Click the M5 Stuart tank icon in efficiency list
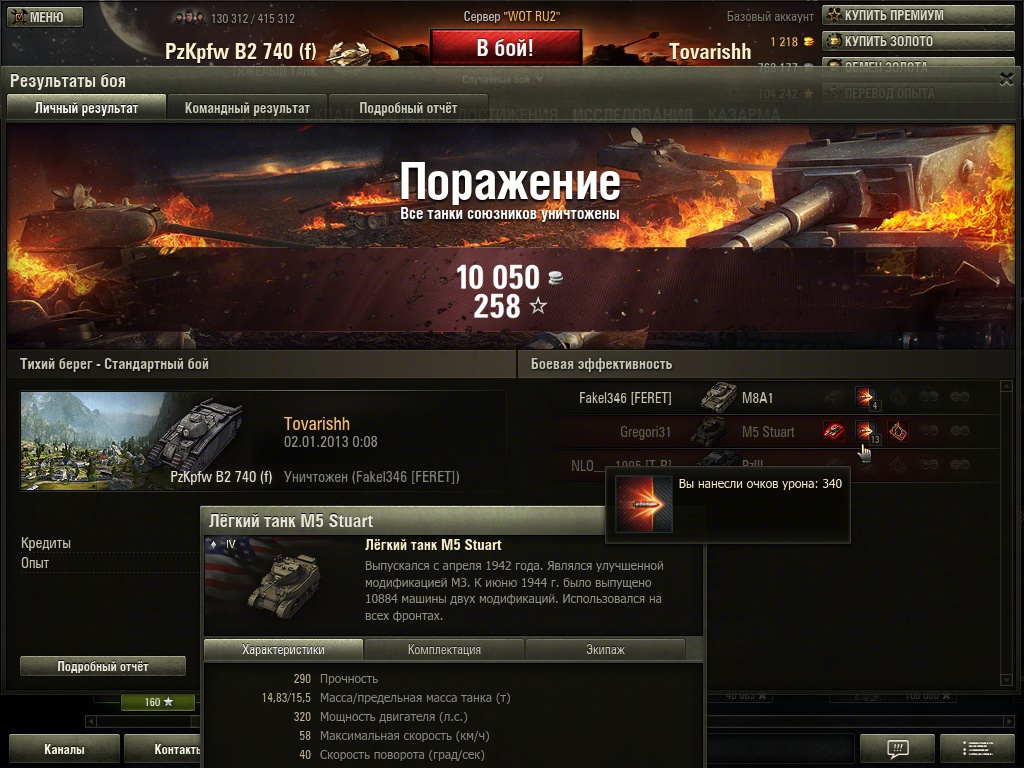This screenshot has height=768, width=1024. tap(710, 431)
